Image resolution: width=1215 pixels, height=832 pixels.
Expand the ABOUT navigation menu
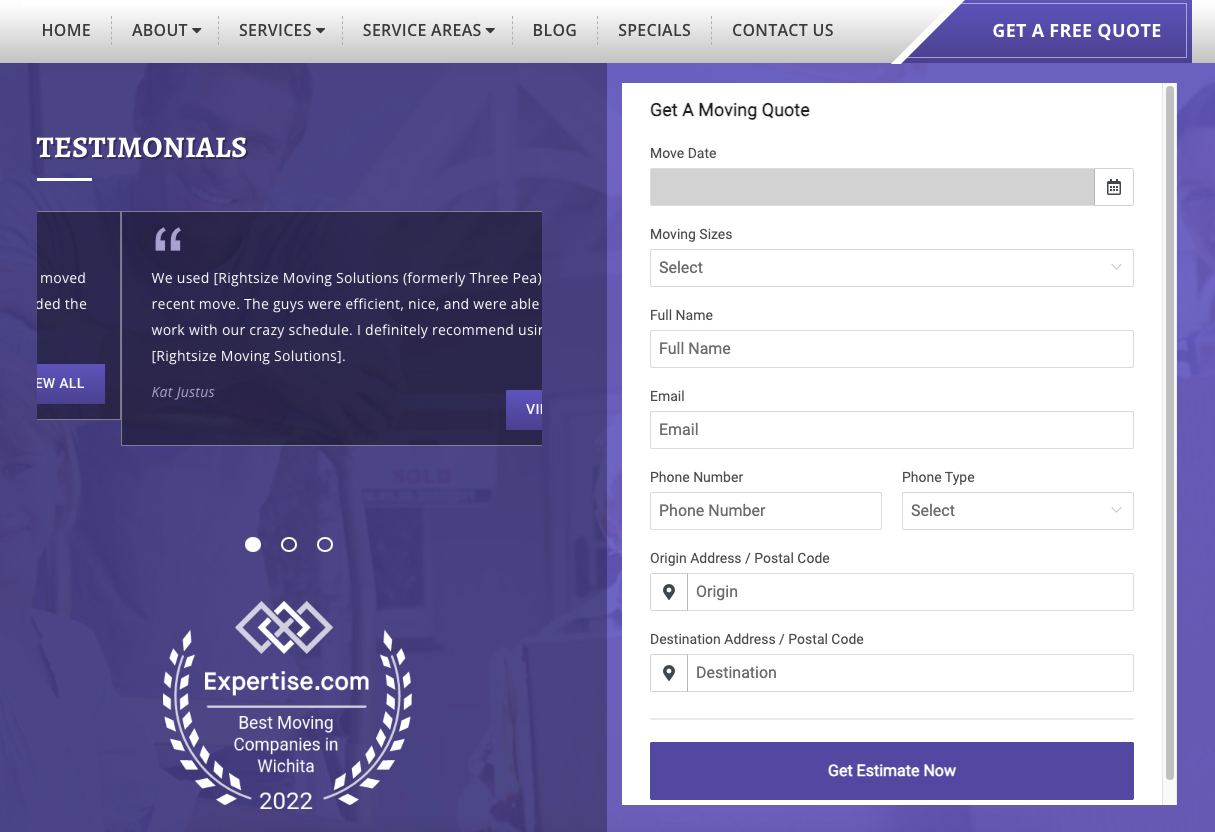(166, 30)
